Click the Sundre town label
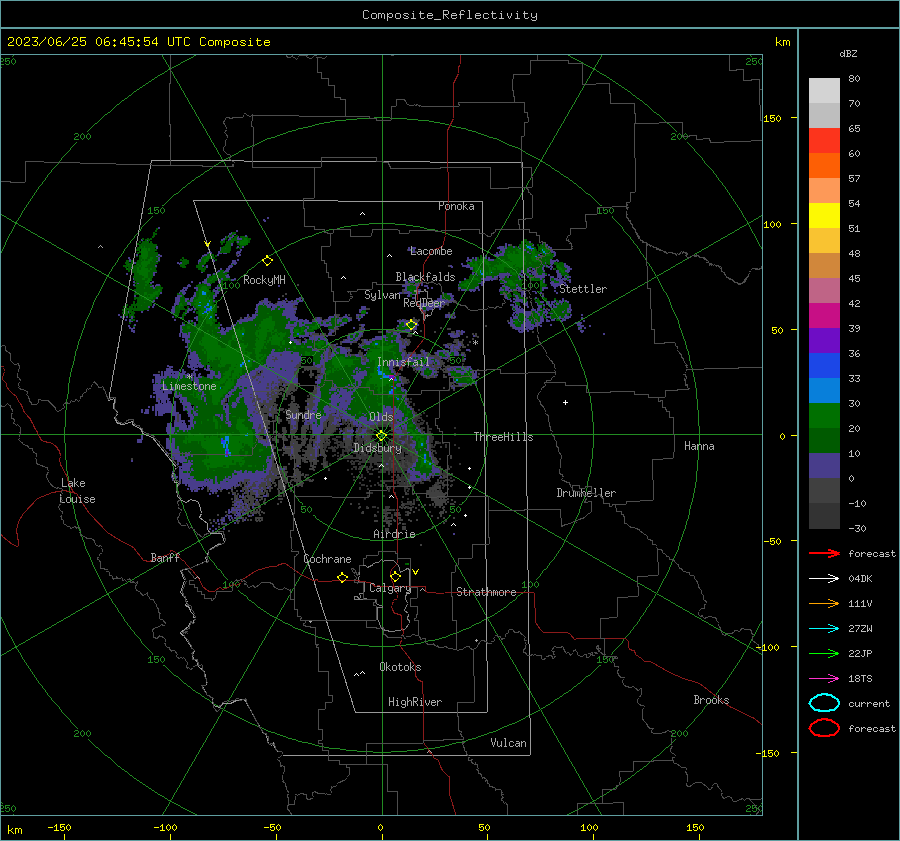This screenshot has height=841, width=900. 303,415
